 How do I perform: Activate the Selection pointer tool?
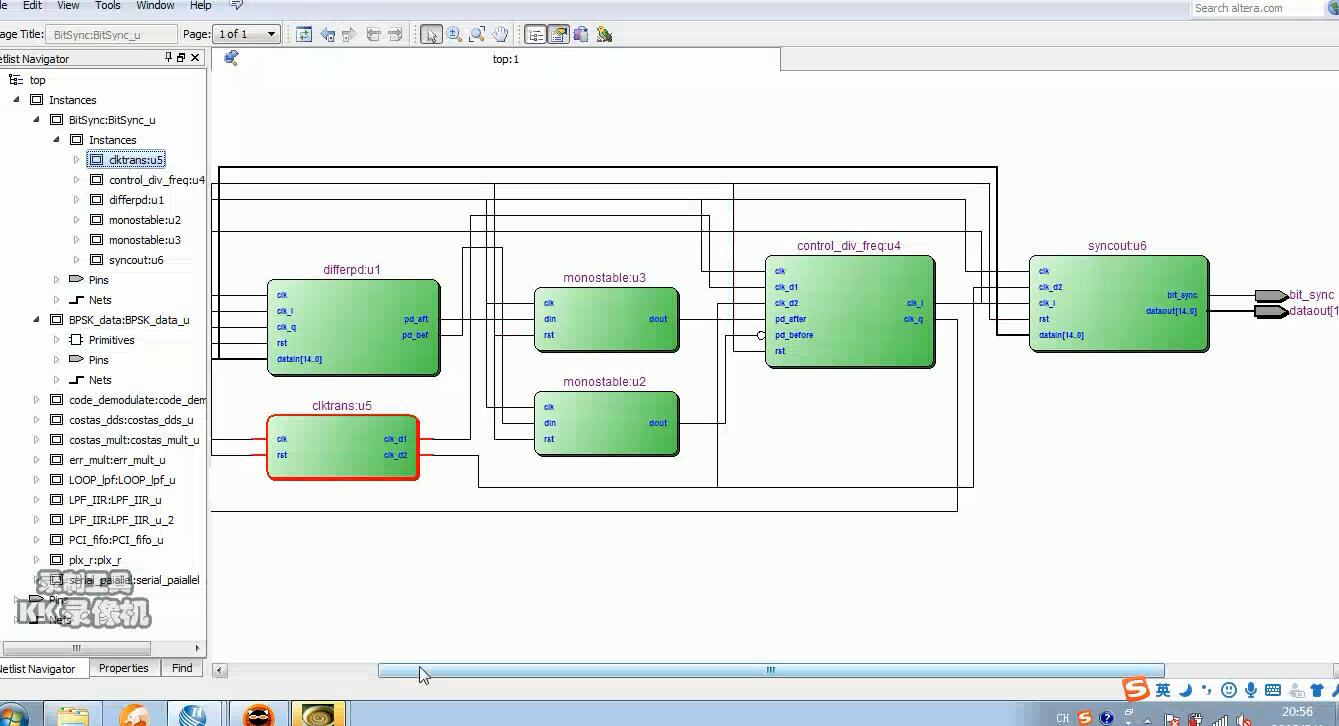(x=431, y=34)
